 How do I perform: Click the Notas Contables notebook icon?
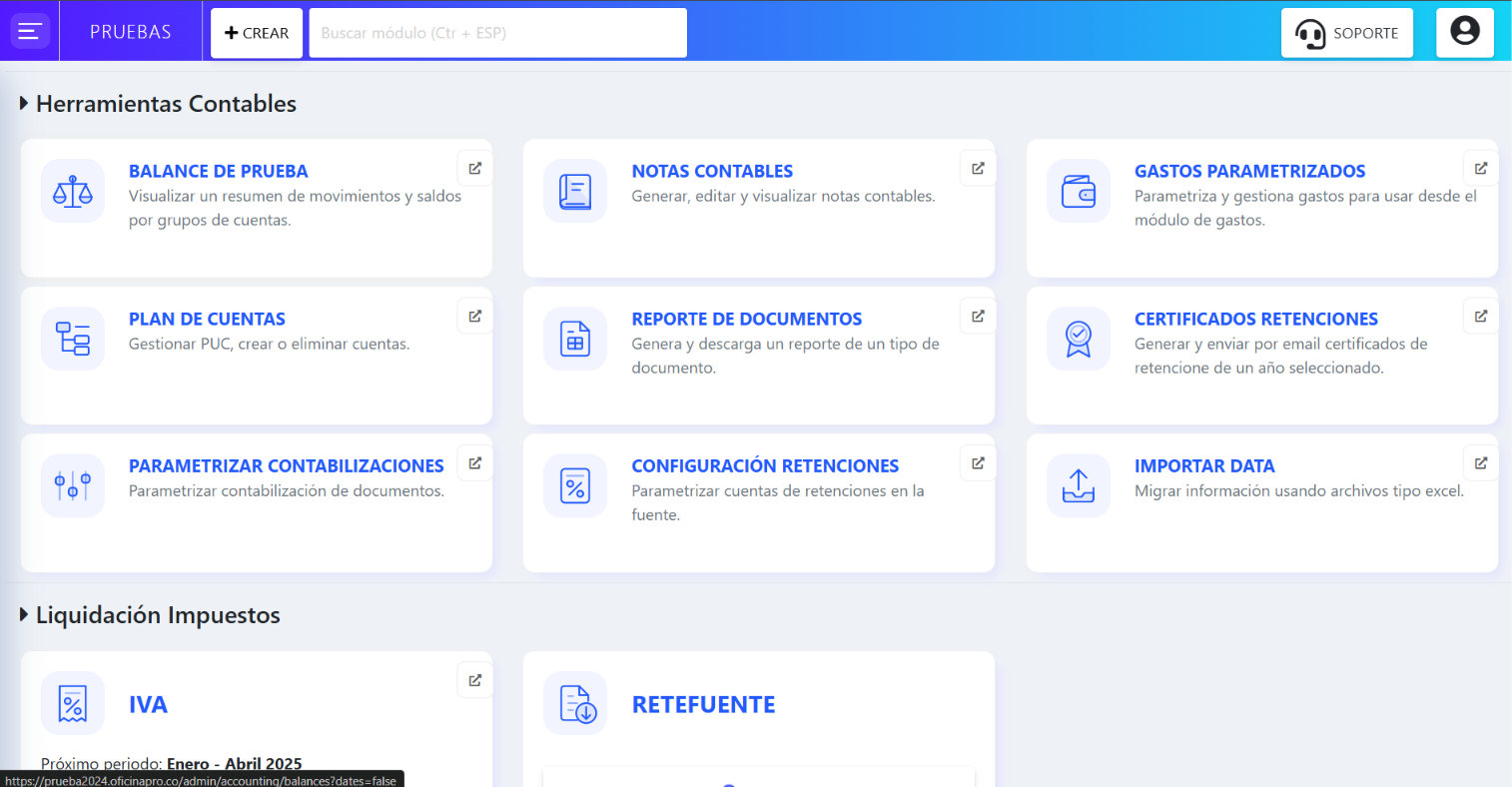[575, 191]
